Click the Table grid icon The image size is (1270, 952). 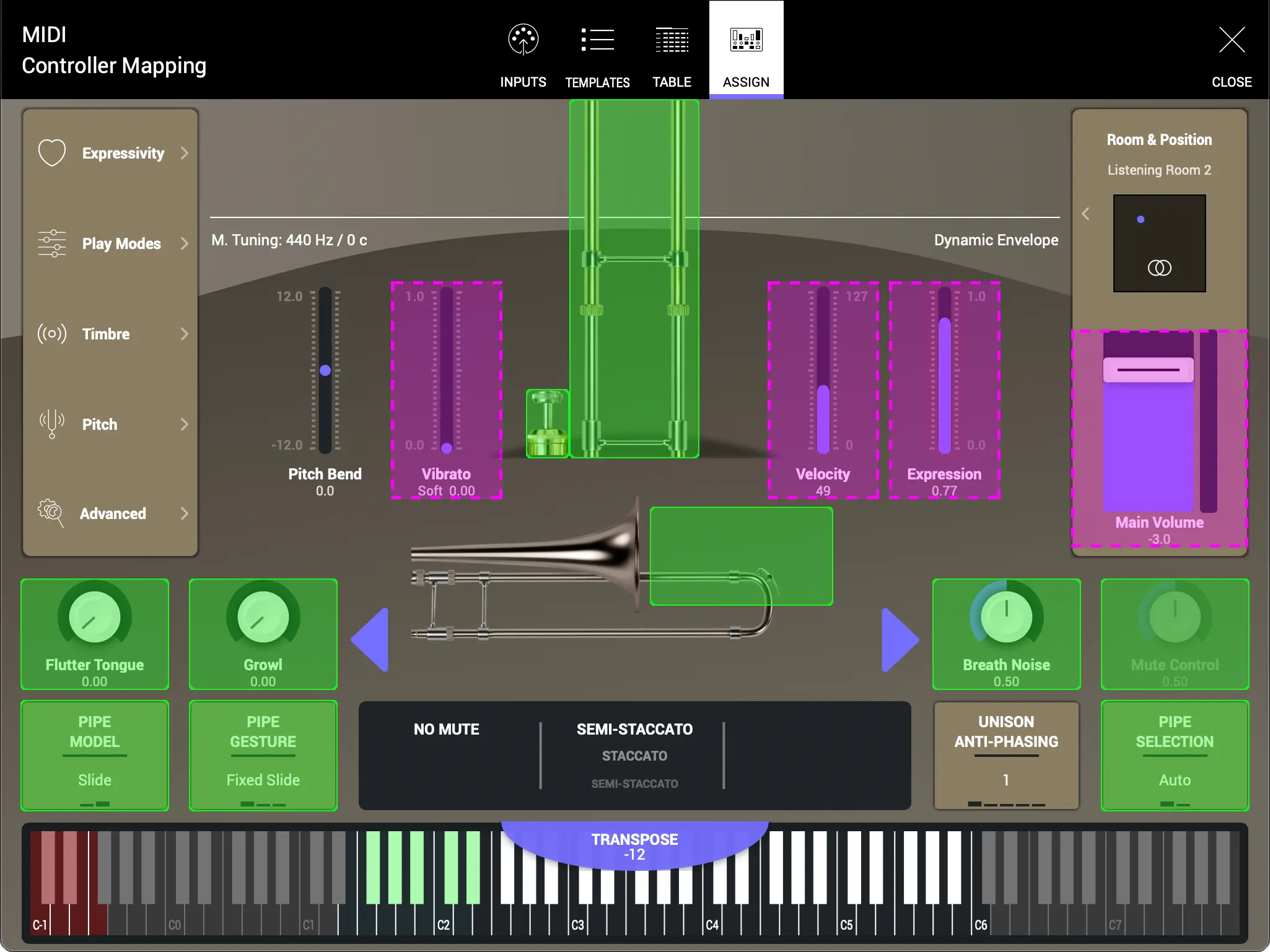click(x=672, y=40)
